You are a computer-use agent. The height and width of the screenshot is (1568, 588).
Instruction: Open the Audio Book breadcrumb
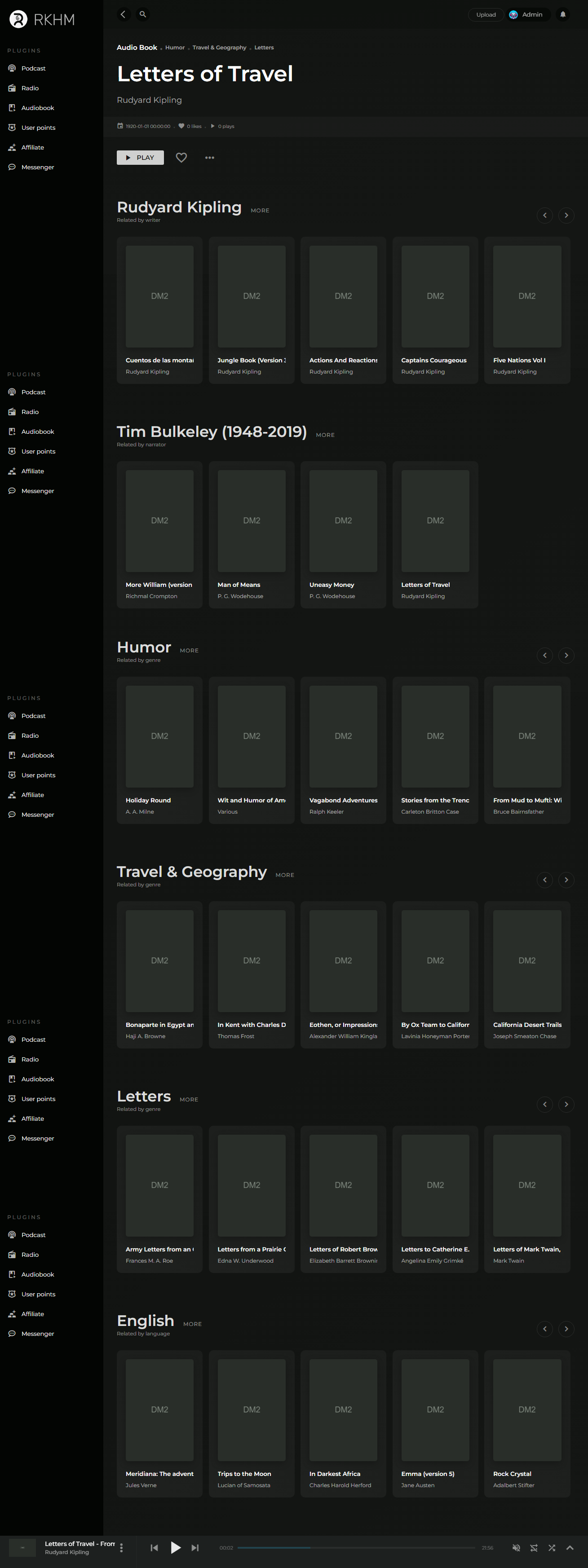coord(137,48)
